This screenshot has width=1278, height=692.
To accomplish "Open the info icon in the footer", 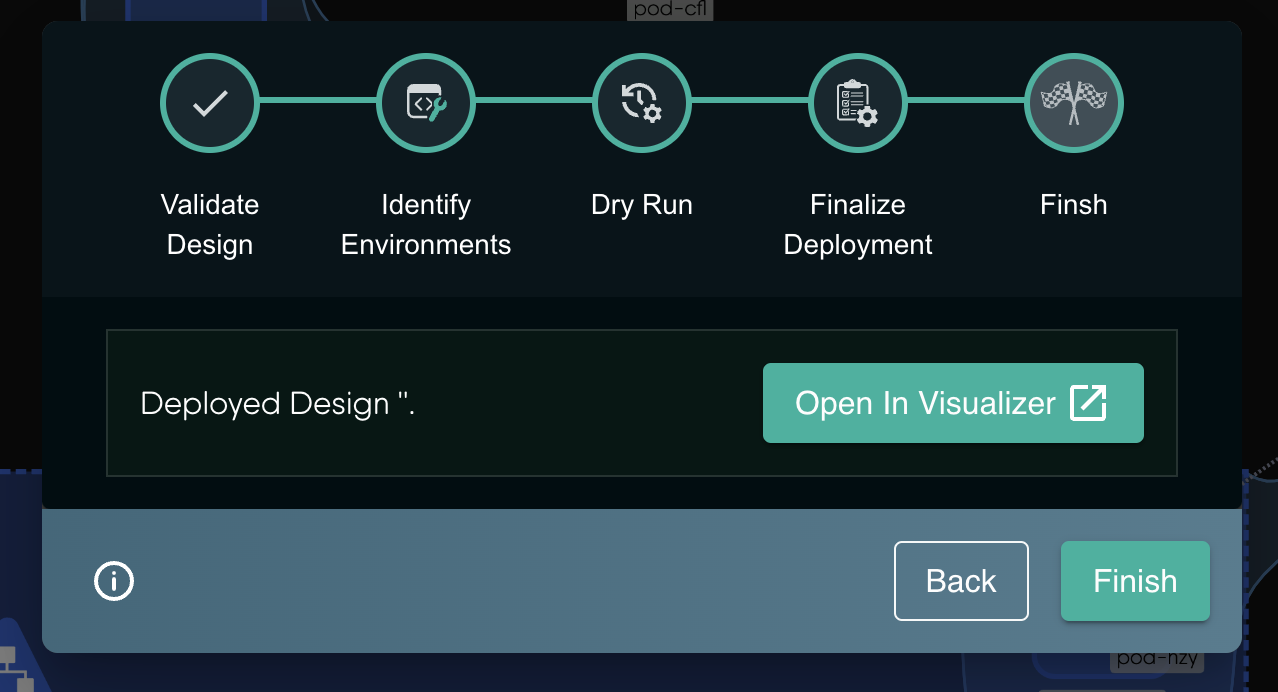I will pos(114,581).
